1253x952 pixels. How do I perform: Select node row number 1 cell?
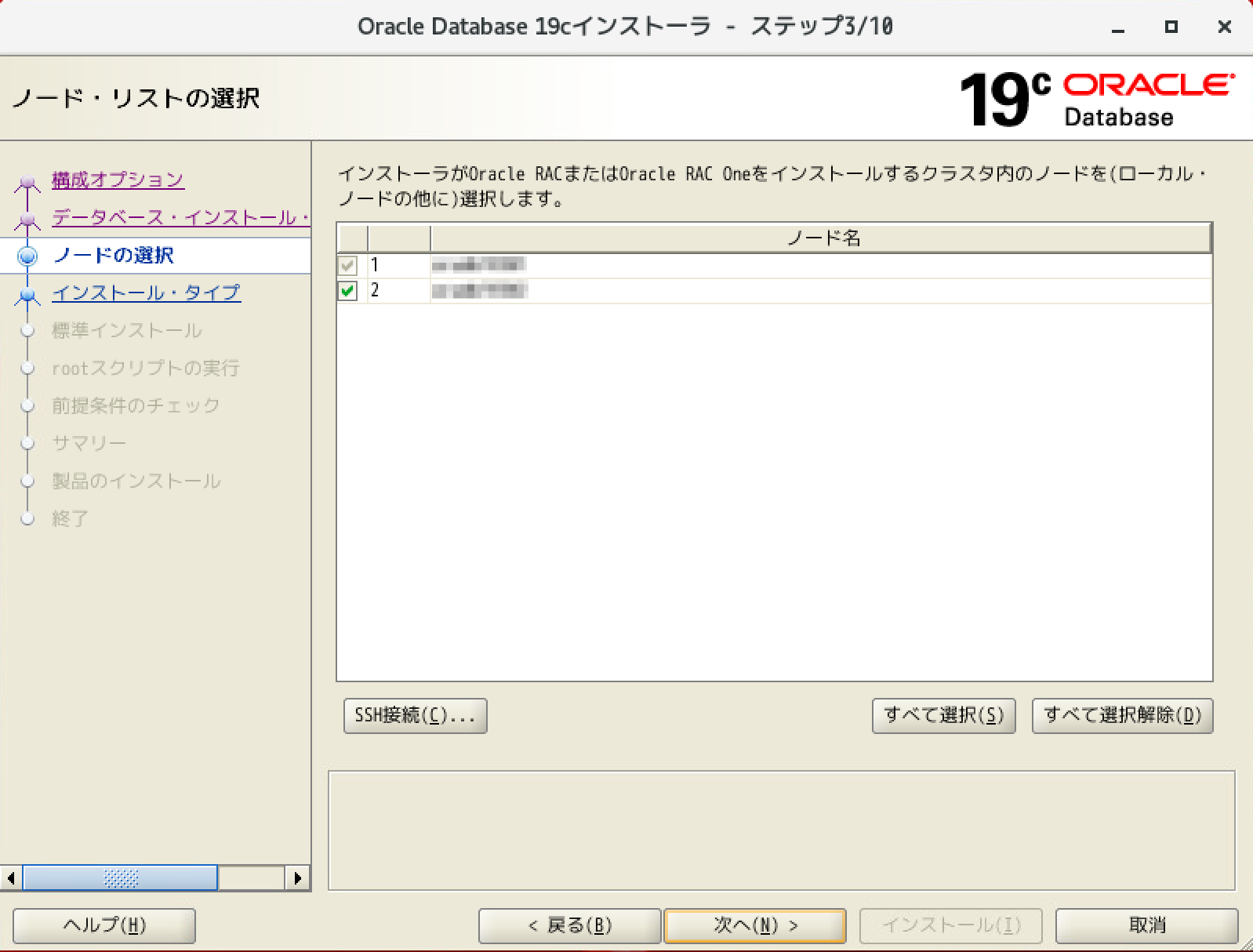pyautogui.click(x=398, y=266)
